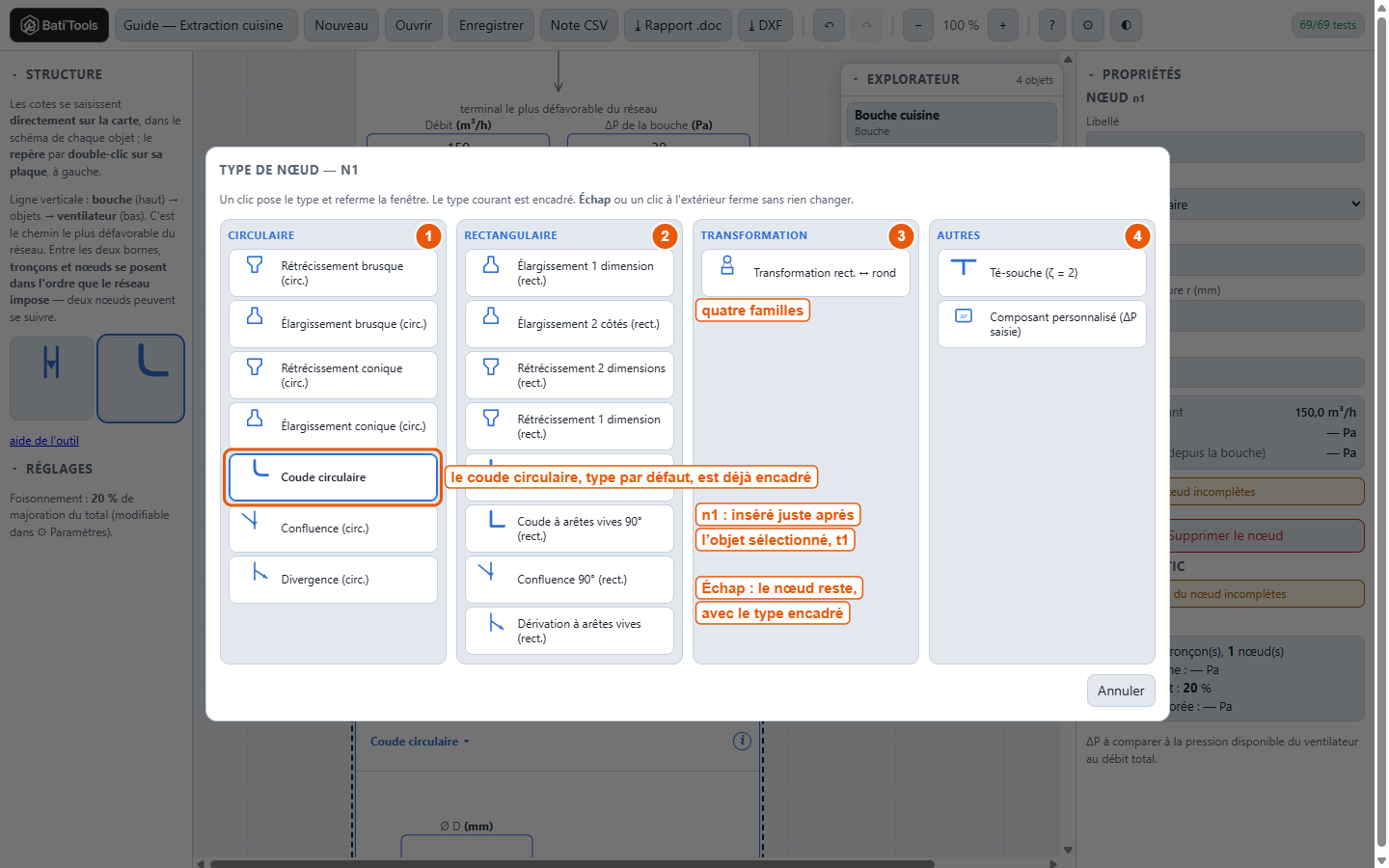
Task: Select Transformation rect. ↔ rond
Action: (805, 273)
